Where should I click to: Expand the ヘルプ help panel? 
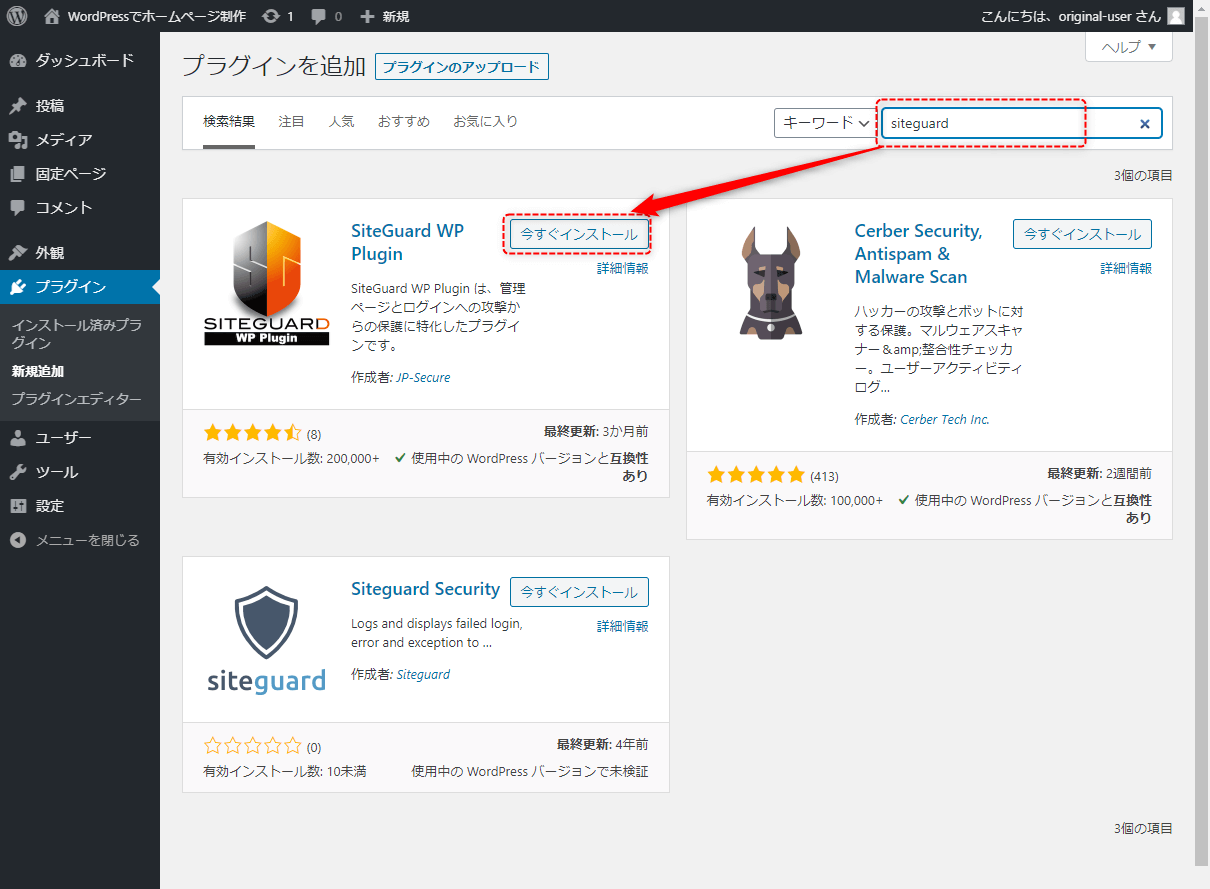pos(1129,47)
